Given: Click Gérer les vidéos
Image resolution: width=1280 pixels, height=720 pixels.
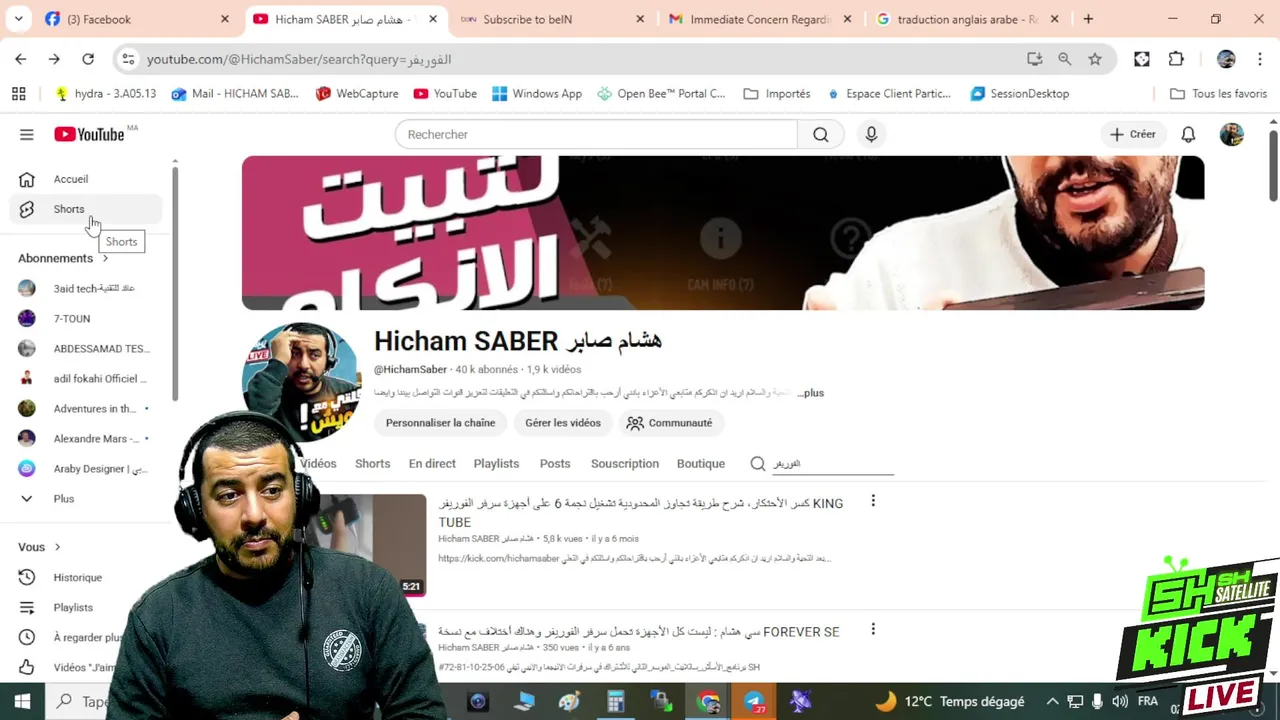Looking at the screenshot, I should (563, 423).
